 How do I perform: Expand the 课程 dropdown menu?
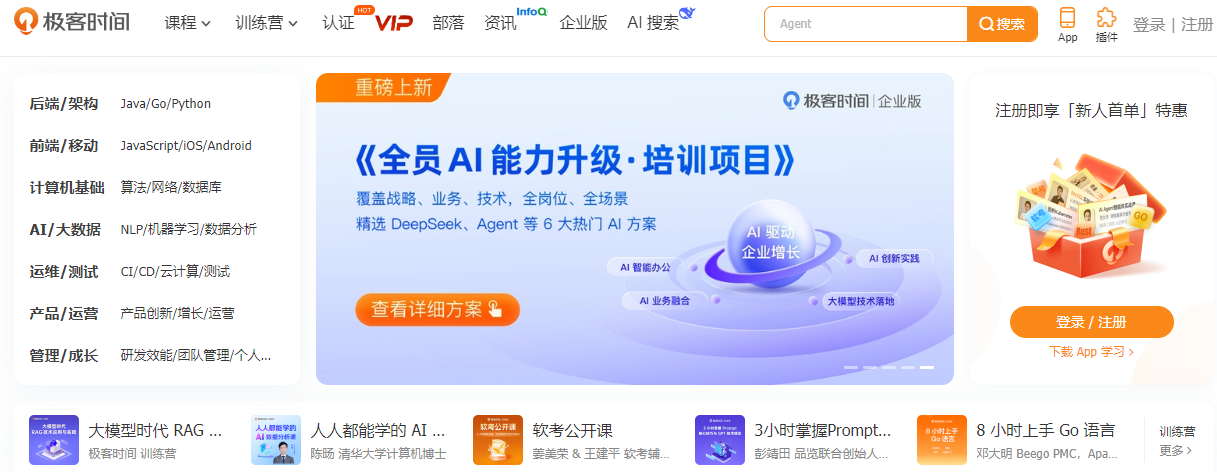(x=188, y=23)
